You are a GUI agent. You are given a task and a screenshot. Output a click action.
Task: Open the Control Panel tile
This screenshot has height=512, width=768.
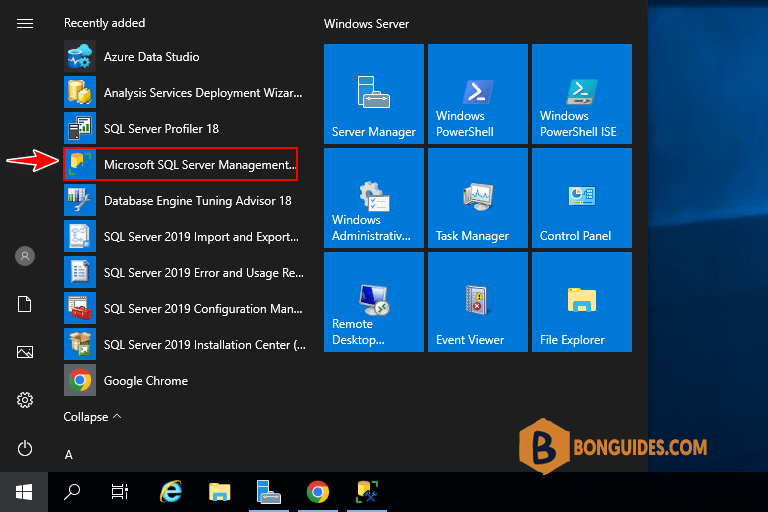coord(582,198)
